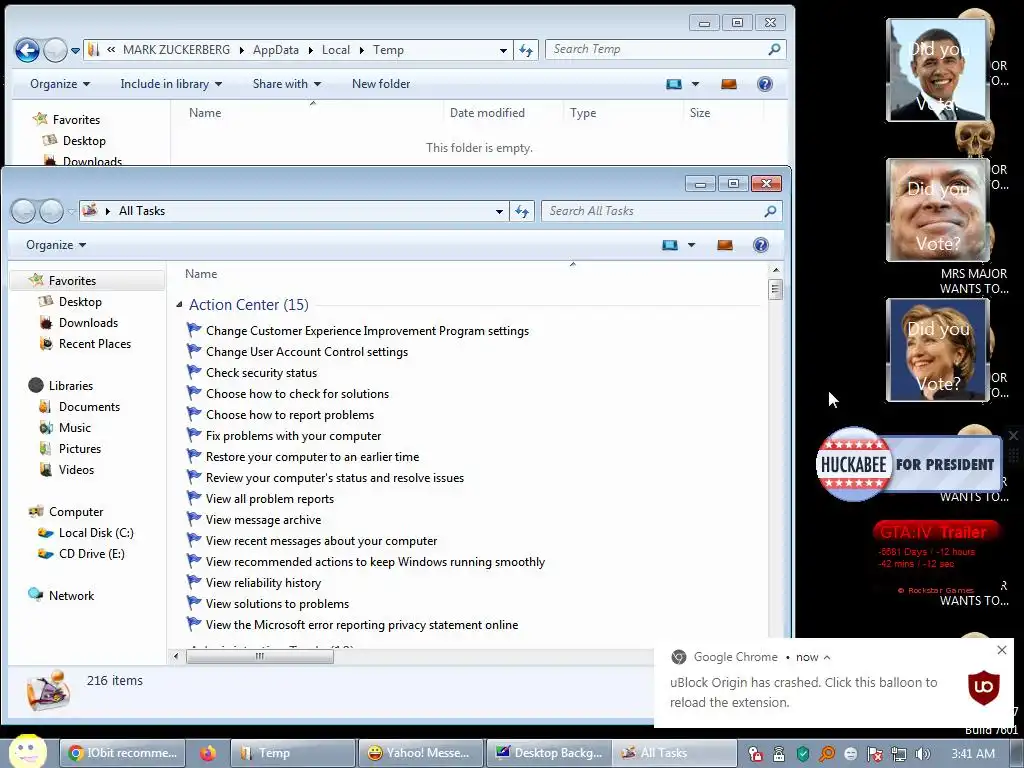The height and width of the screenshot is (768, 1024).
Task: Toggle preview pane icon in All Tasks window
Action: 725,245
